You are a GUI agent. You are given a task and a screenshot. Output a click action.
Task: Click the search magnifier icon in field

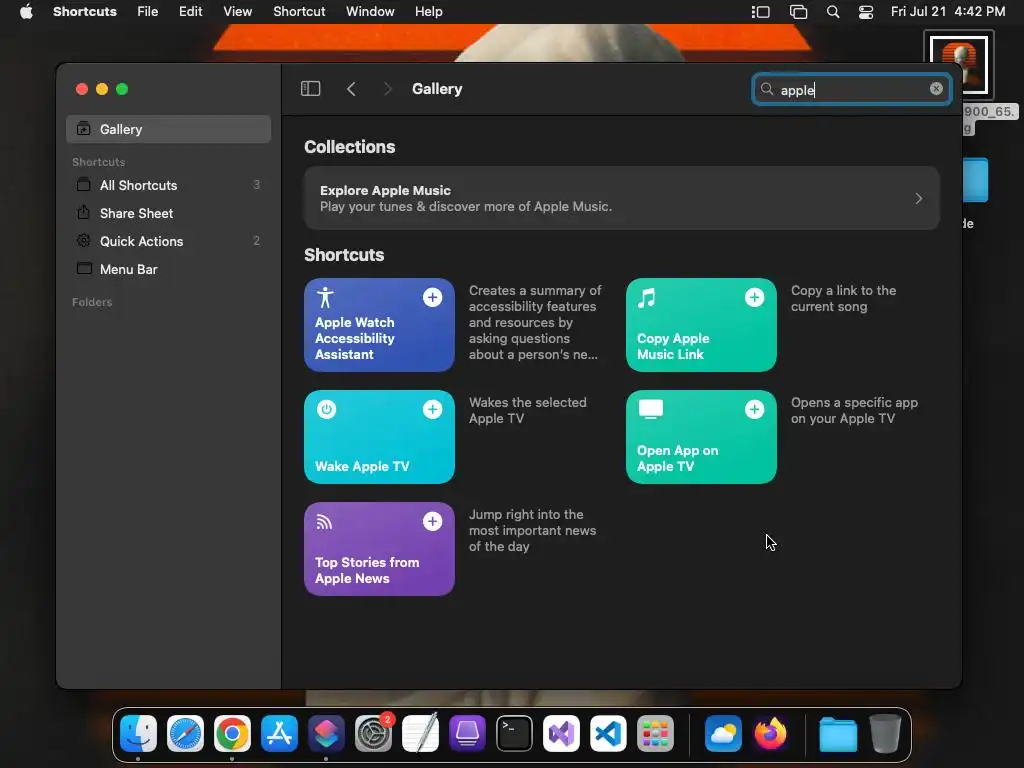(x=767, y=89)
